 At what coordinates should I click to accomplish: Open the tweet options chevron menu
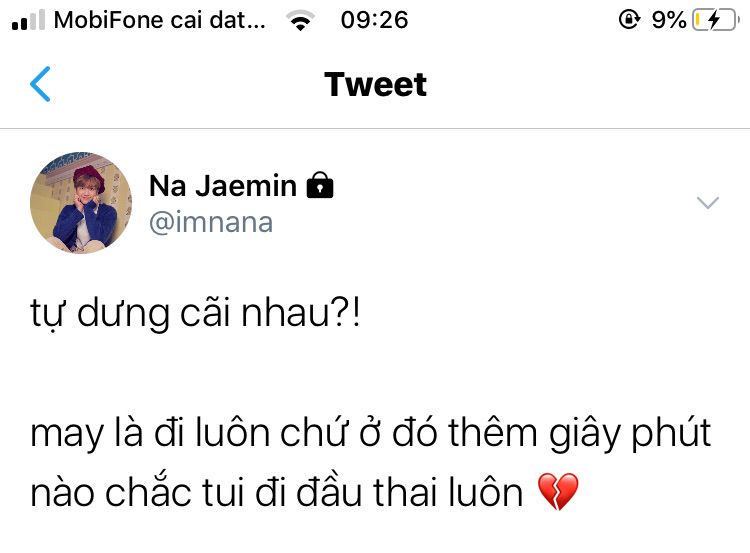(x=707, y=203)
